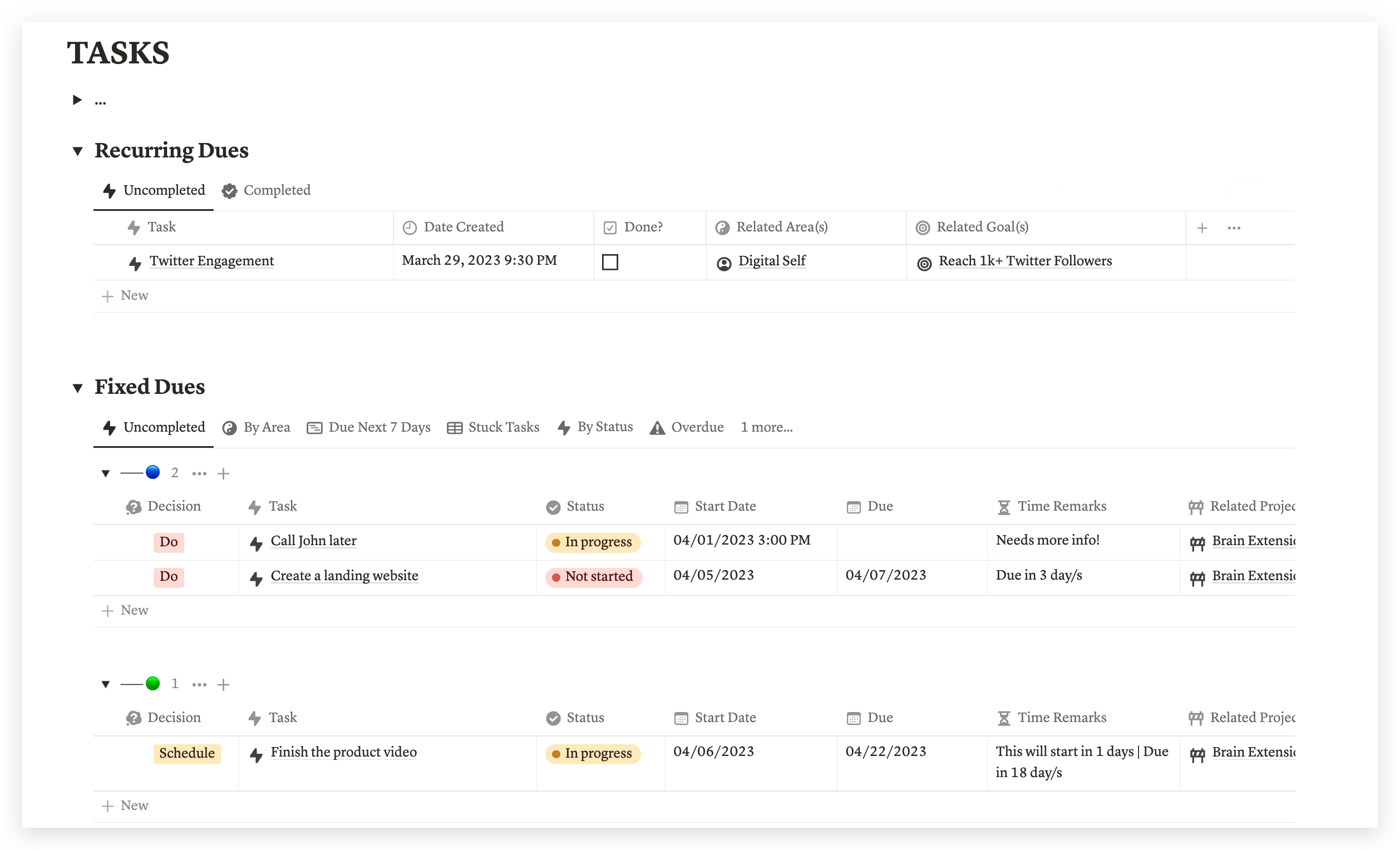The height and width of the screenshot is (850, 1400).
Task: Click the Digital Self area icon
Action: coord(723,264)
